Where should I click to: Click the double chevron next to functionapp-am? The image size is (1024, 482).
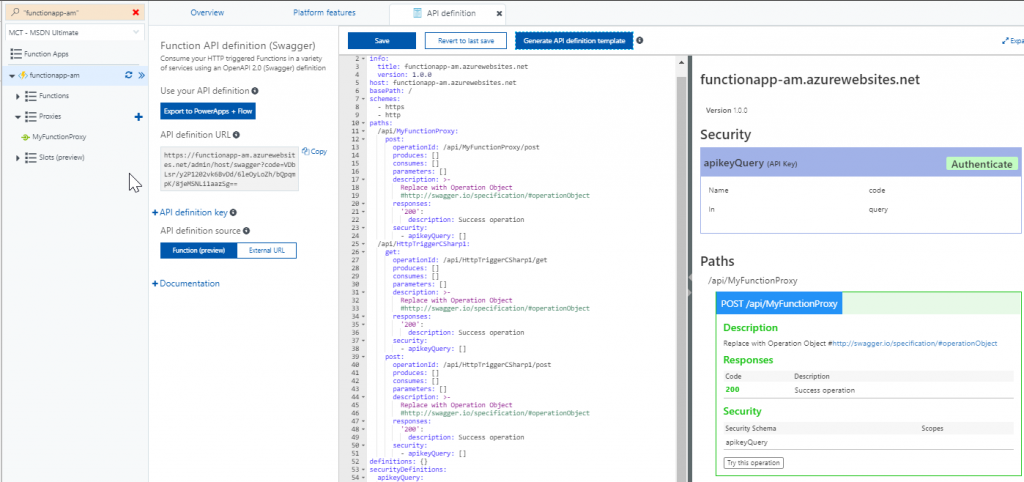pyautogui.click(x=141, y=75)
